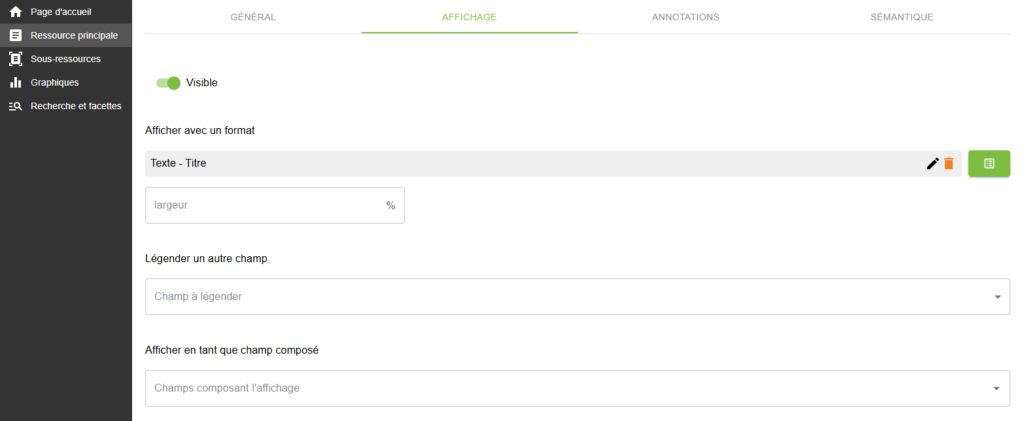Expand the Champ à légender dropdown arrow
Viewport: 1024px width, 421px height.
[997, 297]
